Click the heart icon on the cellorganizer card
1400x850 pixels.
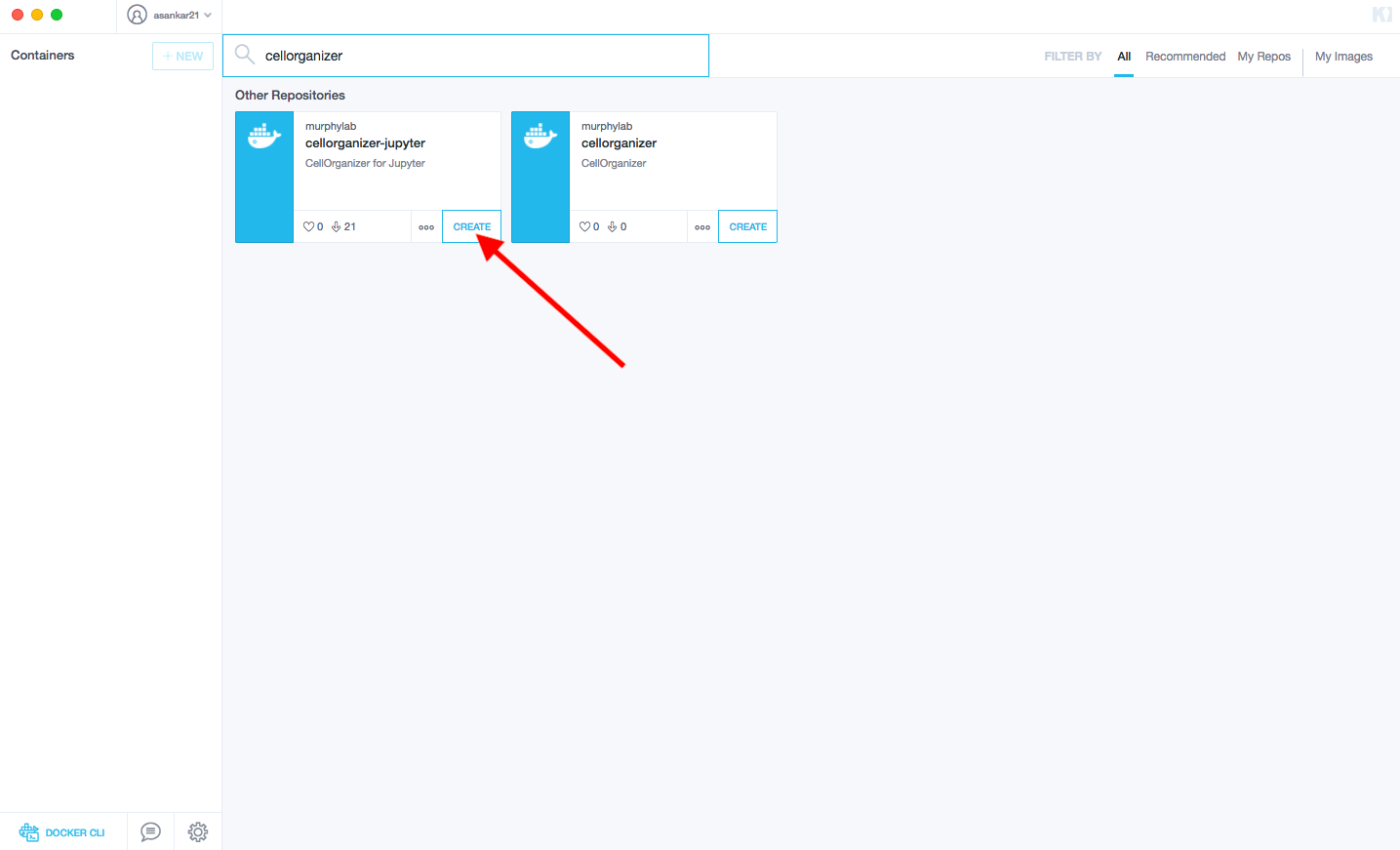click(x=584, y=226)
